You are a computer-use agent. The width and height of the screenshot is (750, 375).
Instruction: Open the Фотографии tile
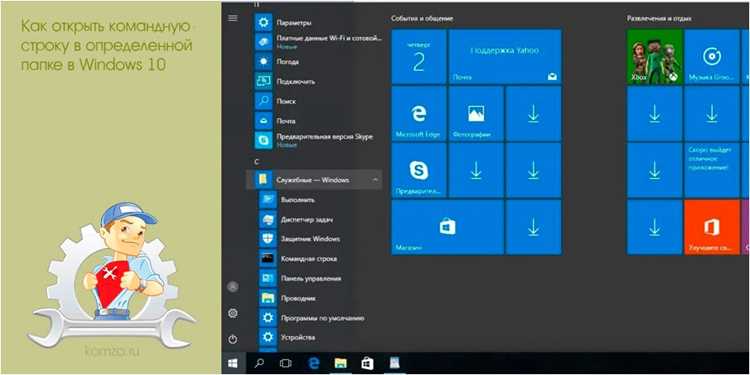pyautogui.click(x=476, y=114)
